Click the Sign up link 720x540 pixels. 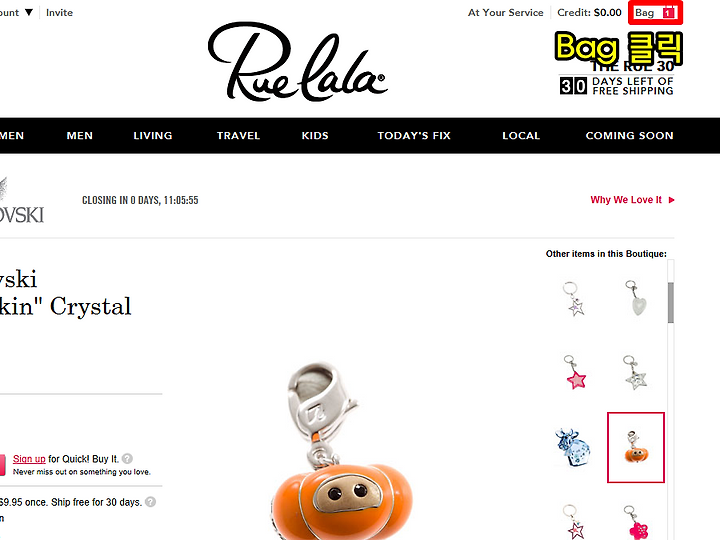[x=29, y=459]
